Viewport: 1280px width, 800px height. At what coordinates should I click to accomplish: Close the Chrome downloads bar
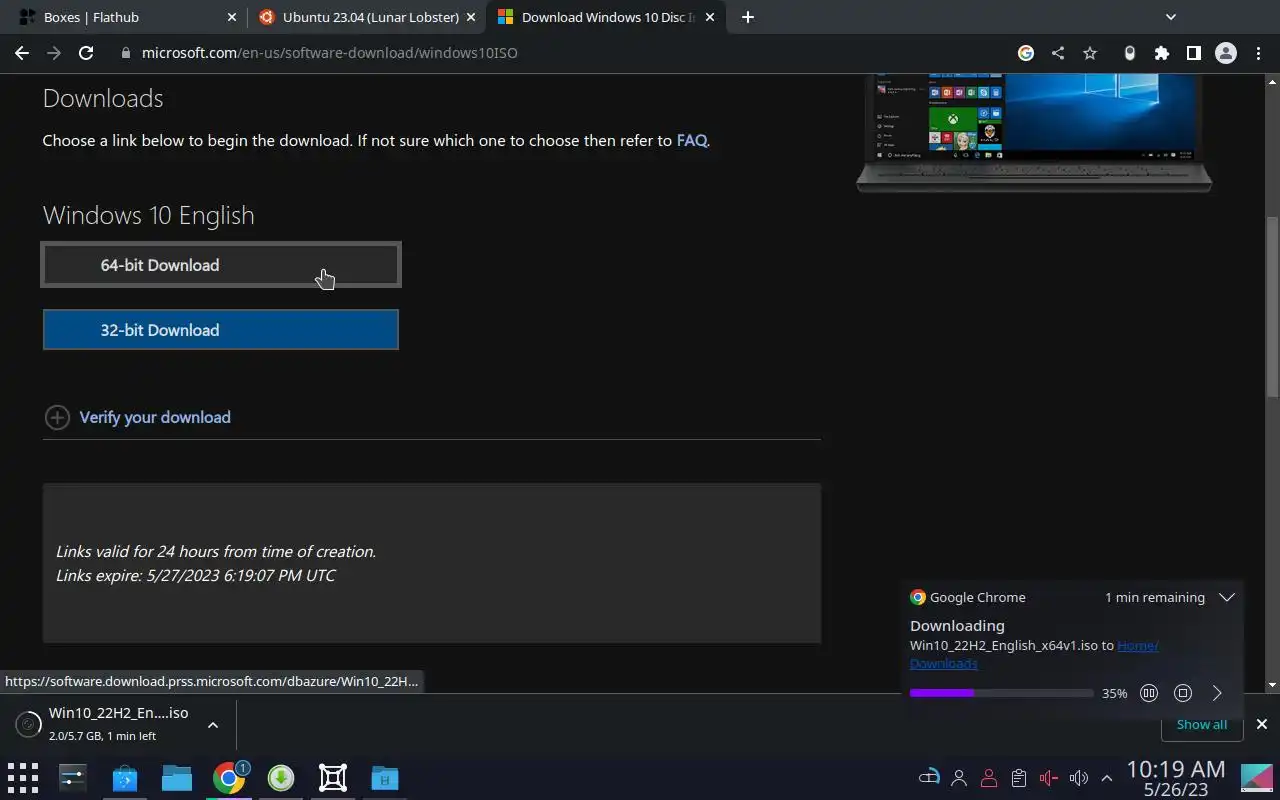click(1261, 724)
